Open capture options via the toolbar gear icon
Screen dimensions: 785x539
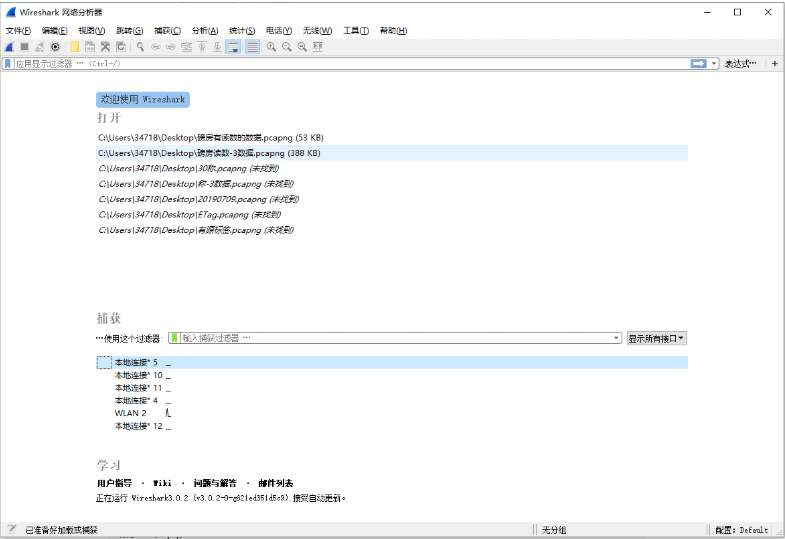tap(56, 47)
